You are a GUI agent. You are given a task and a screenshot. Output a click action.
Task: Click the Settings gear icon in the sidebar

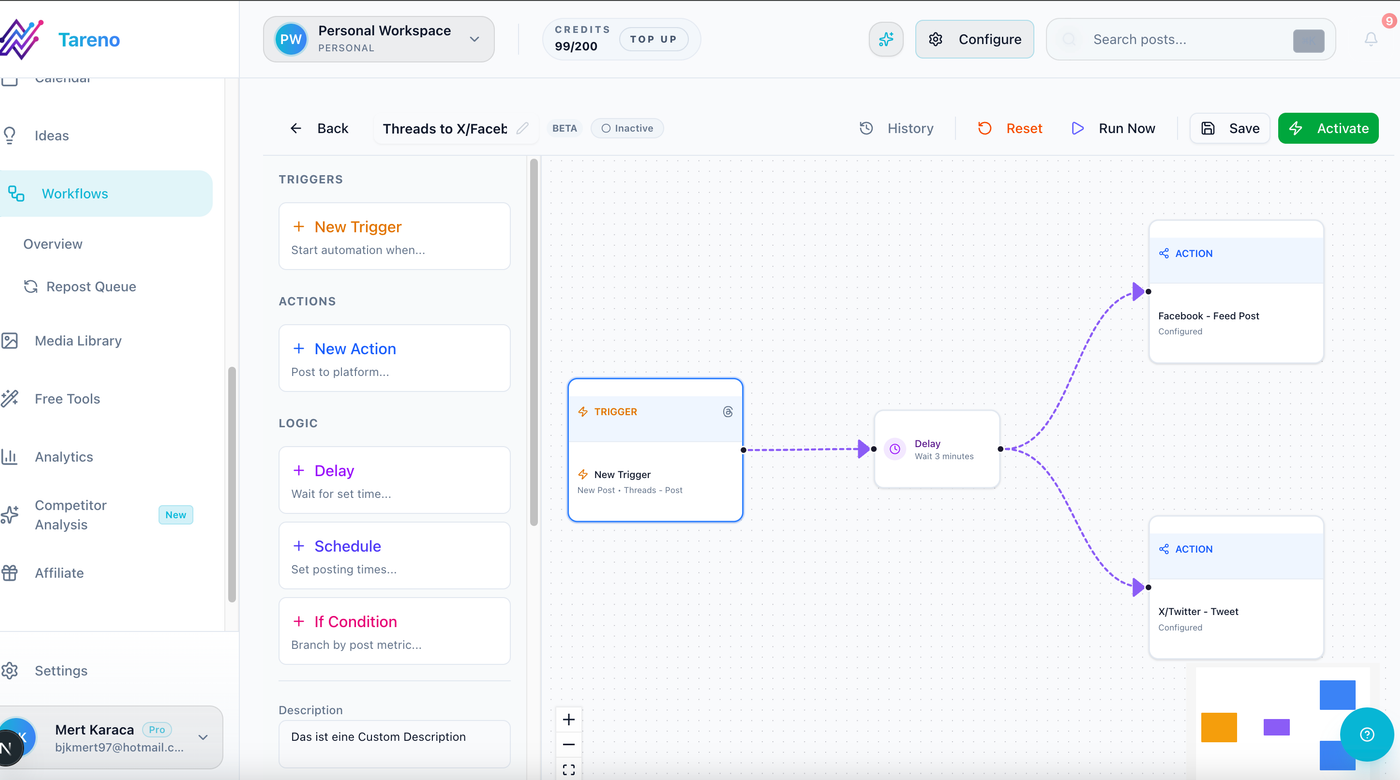[10, 671]
